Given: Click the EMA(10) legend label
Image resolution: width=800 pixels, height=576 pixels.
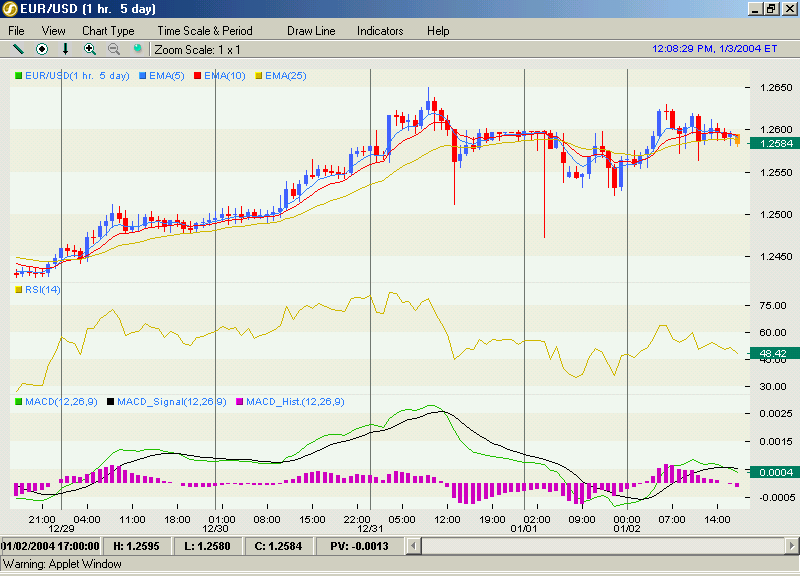Looking at the screenshot, I should click(224, 76).
